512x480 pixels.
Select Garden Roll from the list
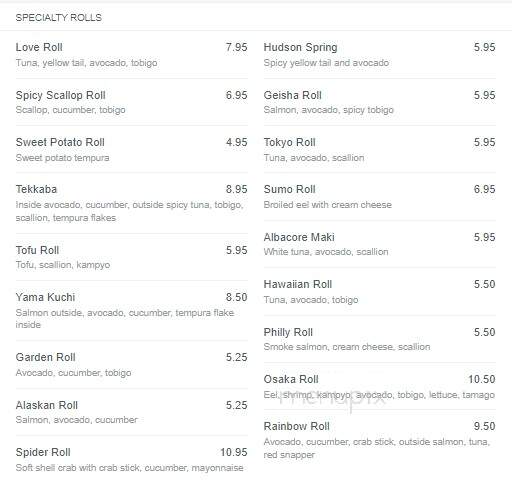[45, 357]
